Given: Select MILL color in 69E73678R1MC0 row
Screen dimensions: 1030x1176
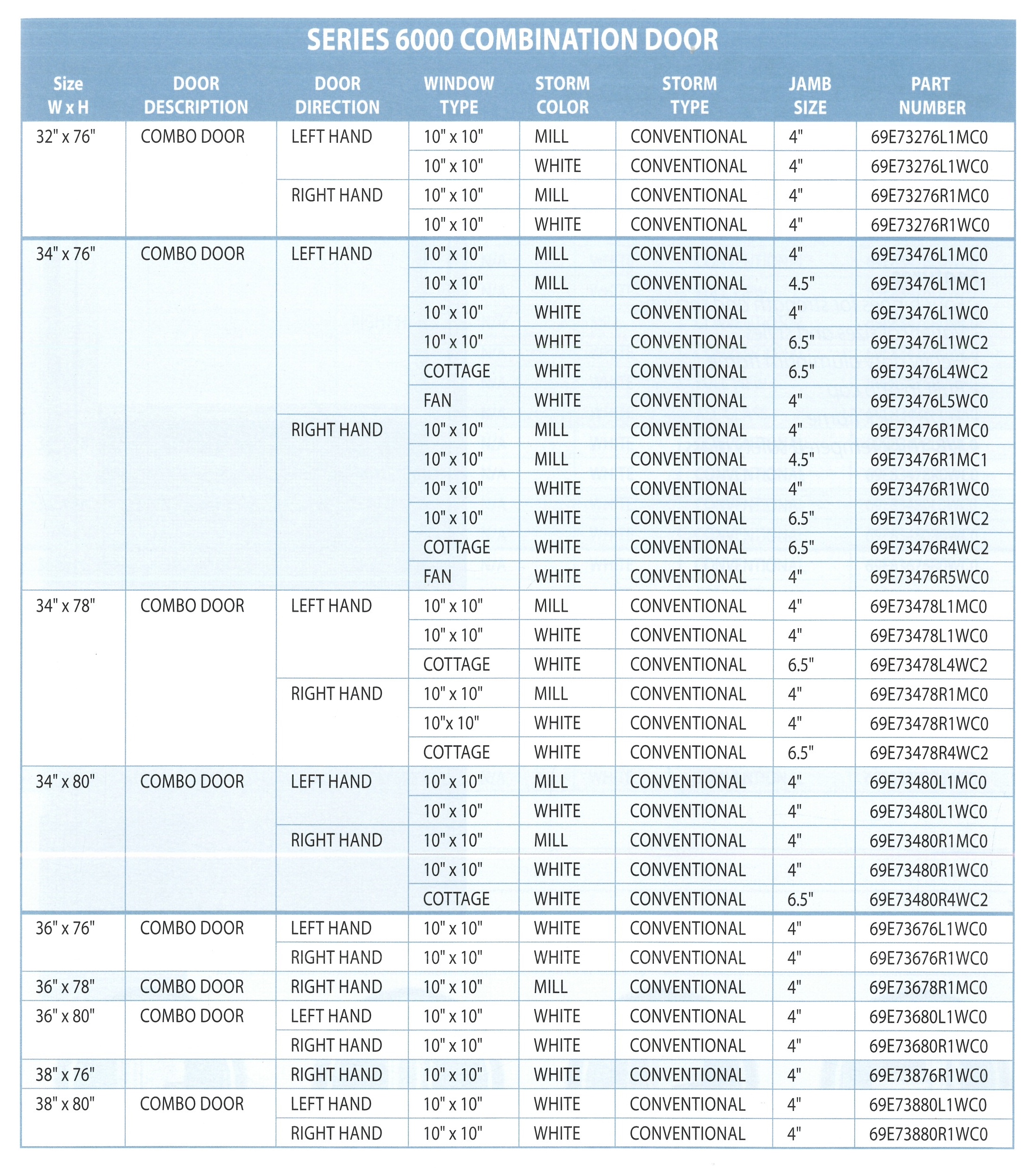Looking at the screenshot, I should (x=551, y=987).
